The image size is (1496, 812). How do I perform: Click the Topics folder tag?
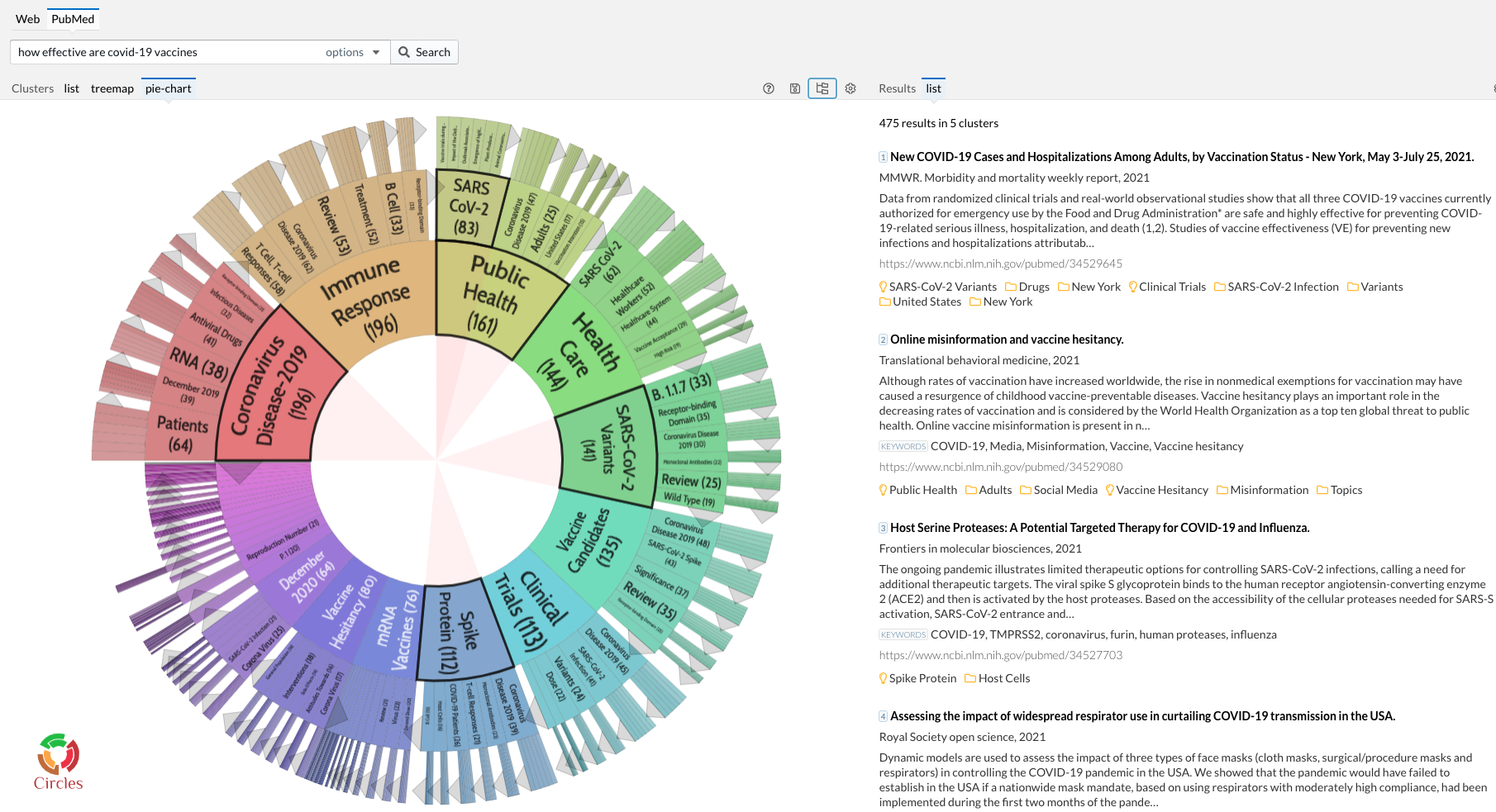[1340, 490]
